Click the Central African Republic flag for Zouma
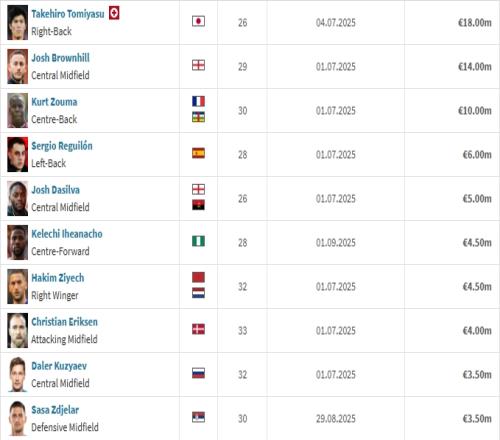 198,117
